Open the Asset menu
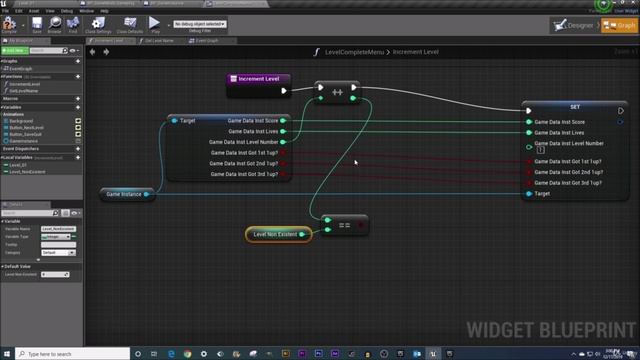This screenshot has height=360, width=640. tap(34, 11)
